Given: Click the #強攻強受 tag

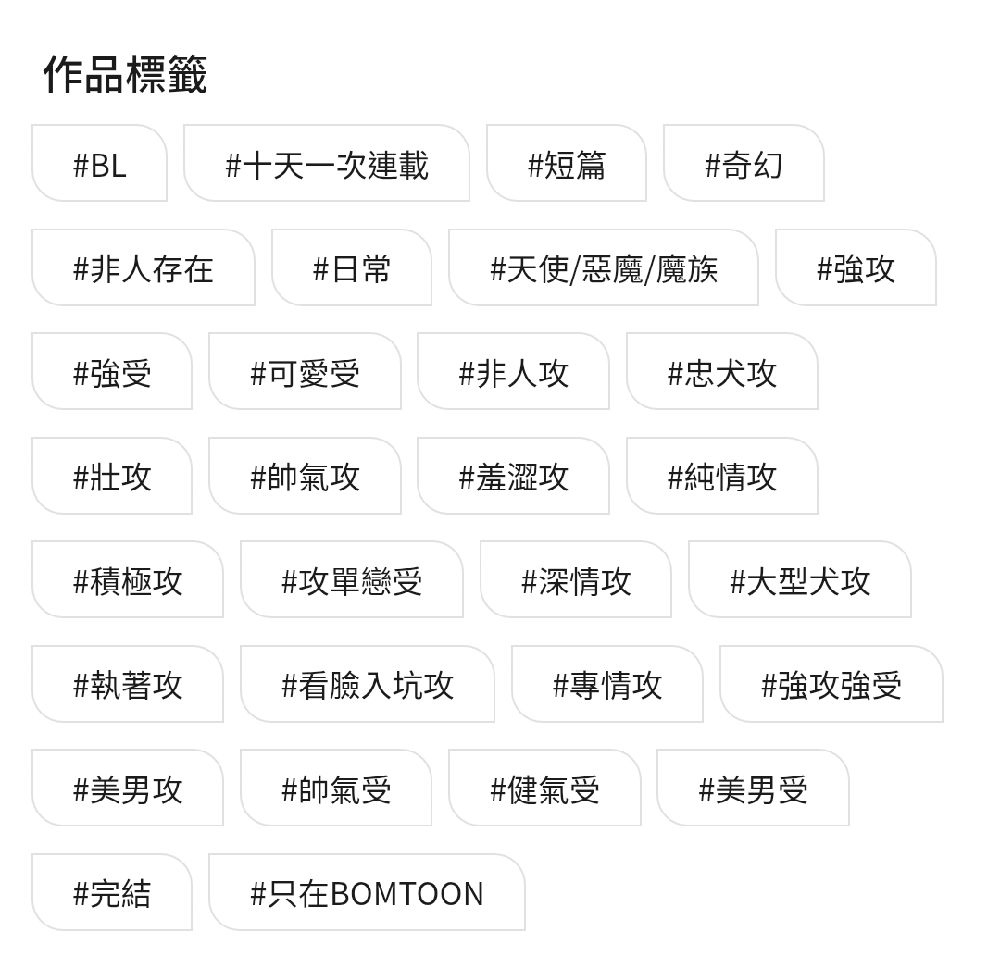Looking at the screenshot, I should tap(831, 684).
